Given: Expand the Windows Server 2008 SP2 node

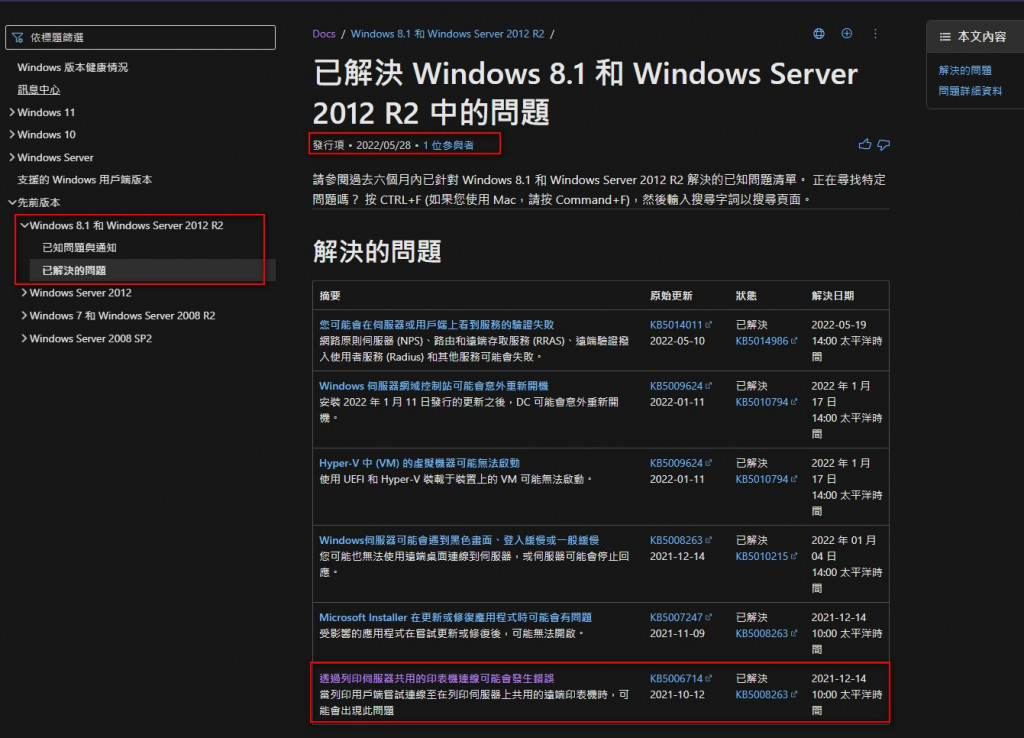Looking at the screenshot, I should (24, 338).
